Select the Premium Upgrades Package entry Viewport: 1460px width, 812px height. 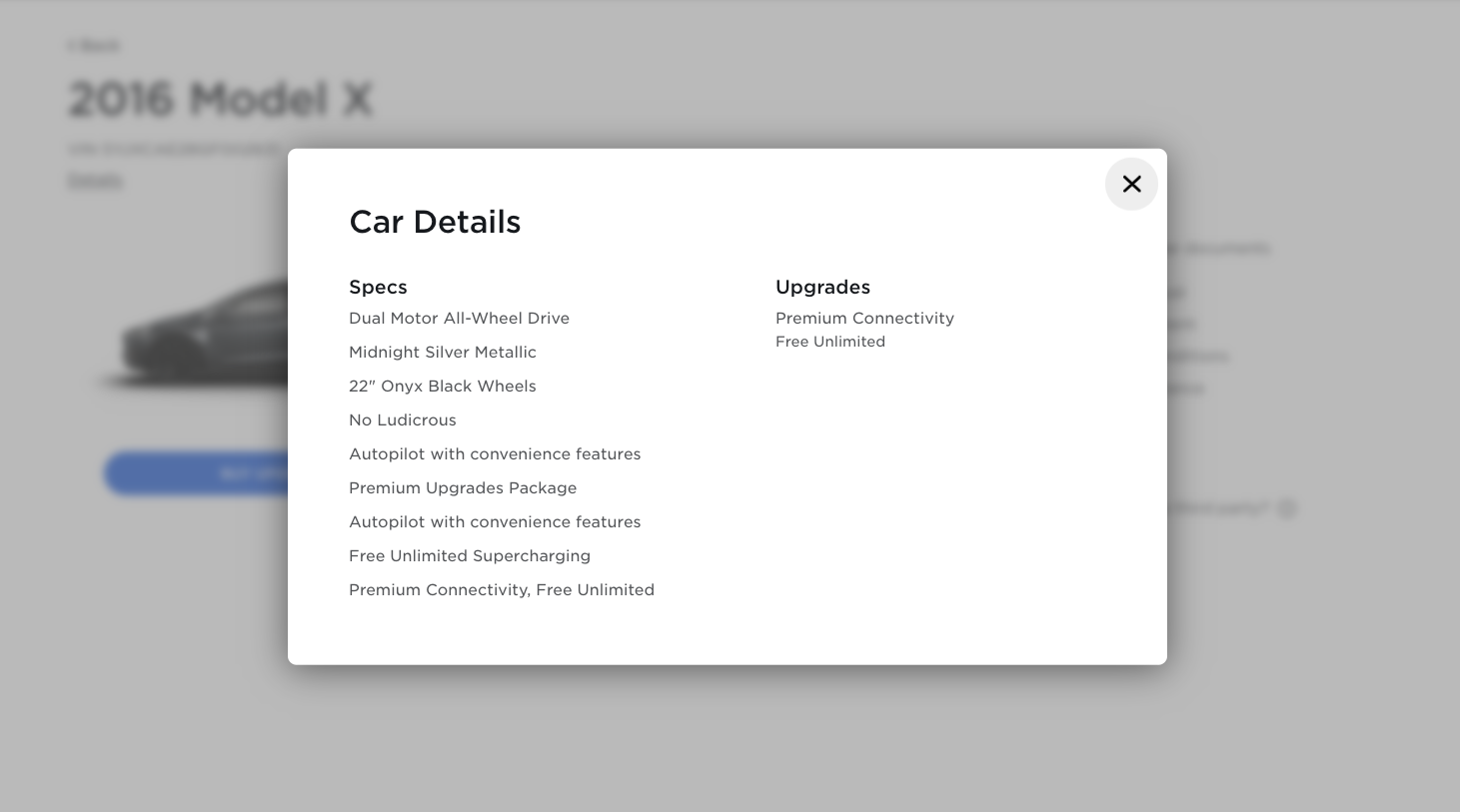pos(463,488)
